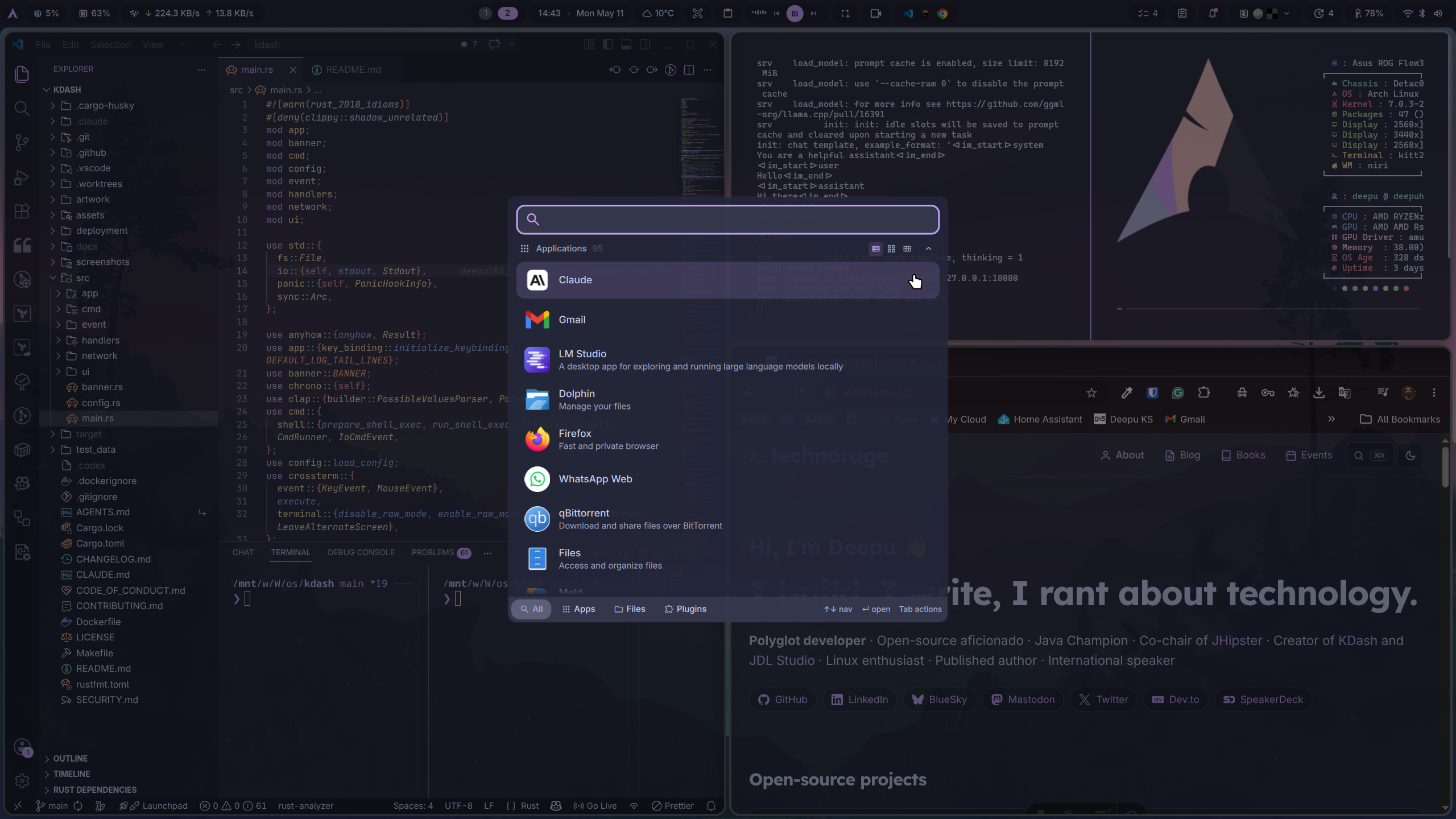Switch to the README.md editor tab
This screenshot has width=1456, height=819.
point(353,69)
